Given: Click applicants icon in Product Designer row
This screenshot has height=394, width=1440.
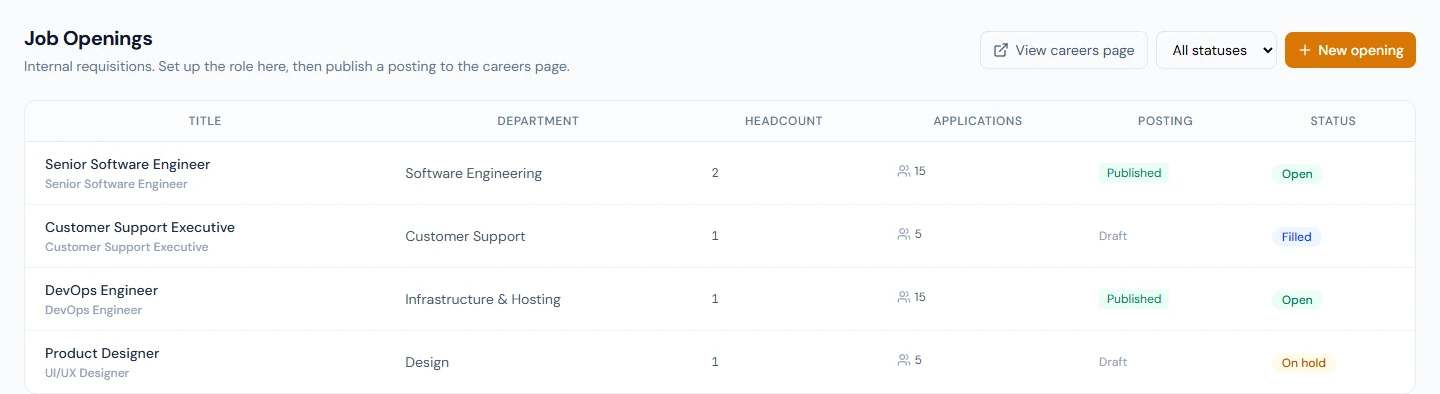Looking at the screenshot, I should click(904, 360).
